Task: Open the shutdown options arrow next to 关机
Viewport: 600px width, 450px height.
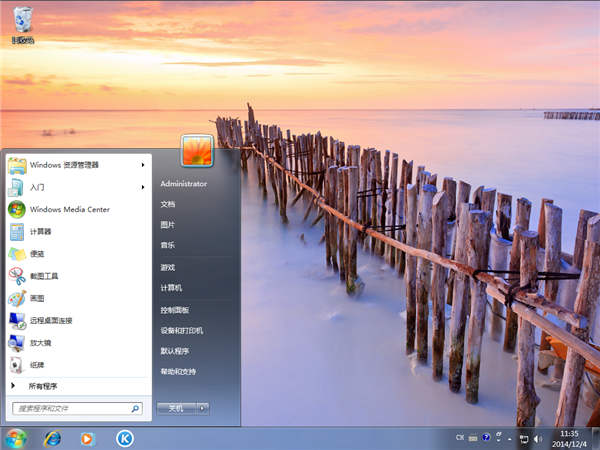Action: 203,409
